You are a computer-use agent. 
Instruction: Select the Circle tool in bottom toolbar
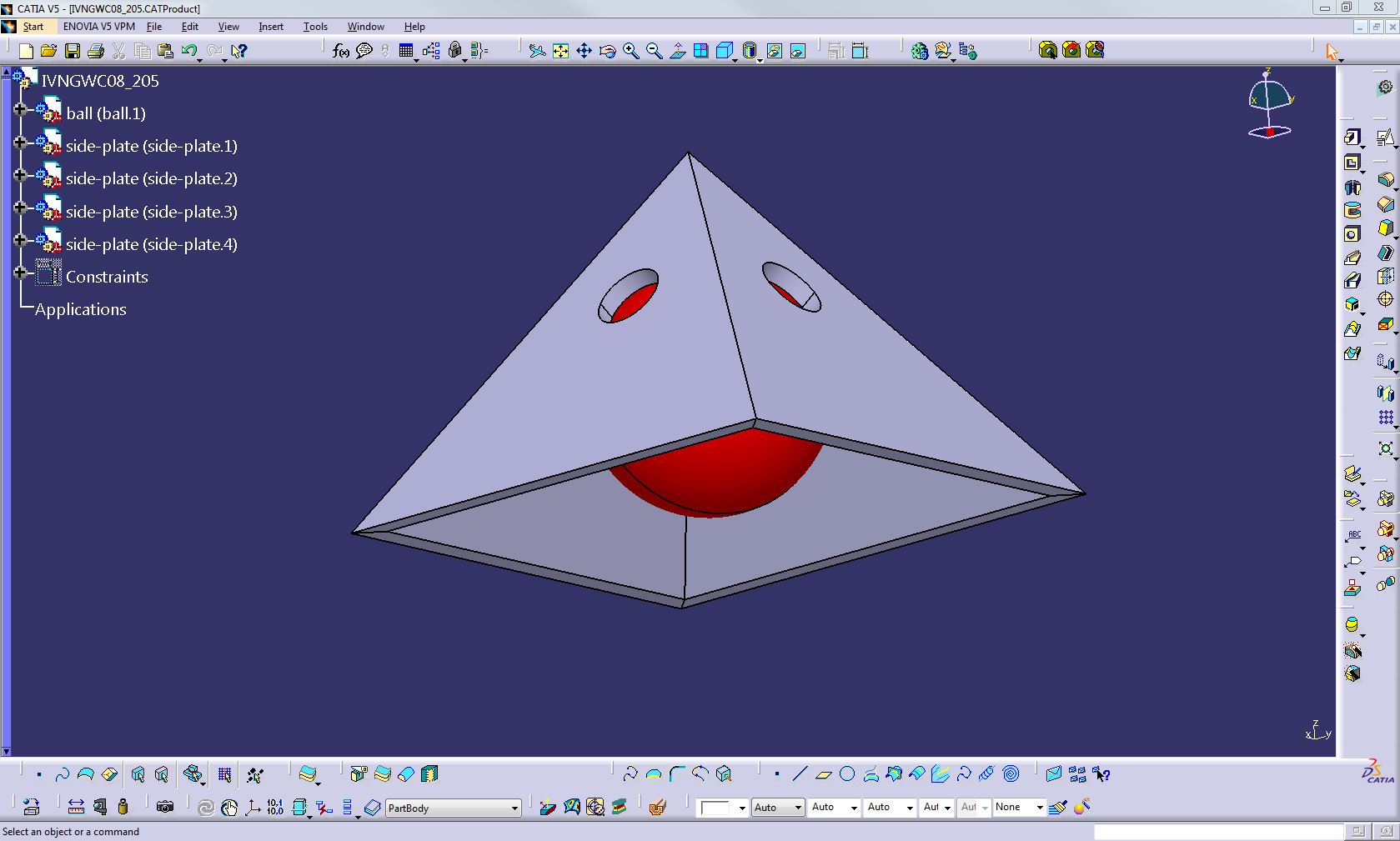coord(847,774)
